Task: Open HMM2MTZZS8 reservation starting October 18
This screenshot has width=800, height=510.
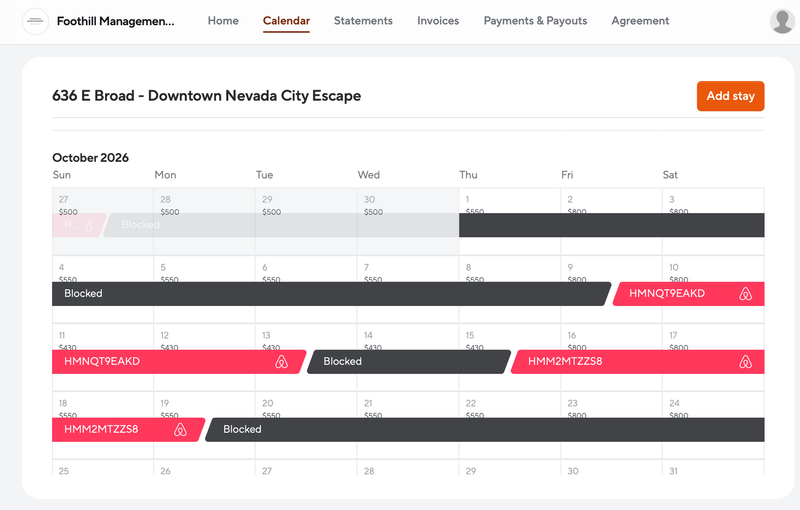Action: point(129,429)
